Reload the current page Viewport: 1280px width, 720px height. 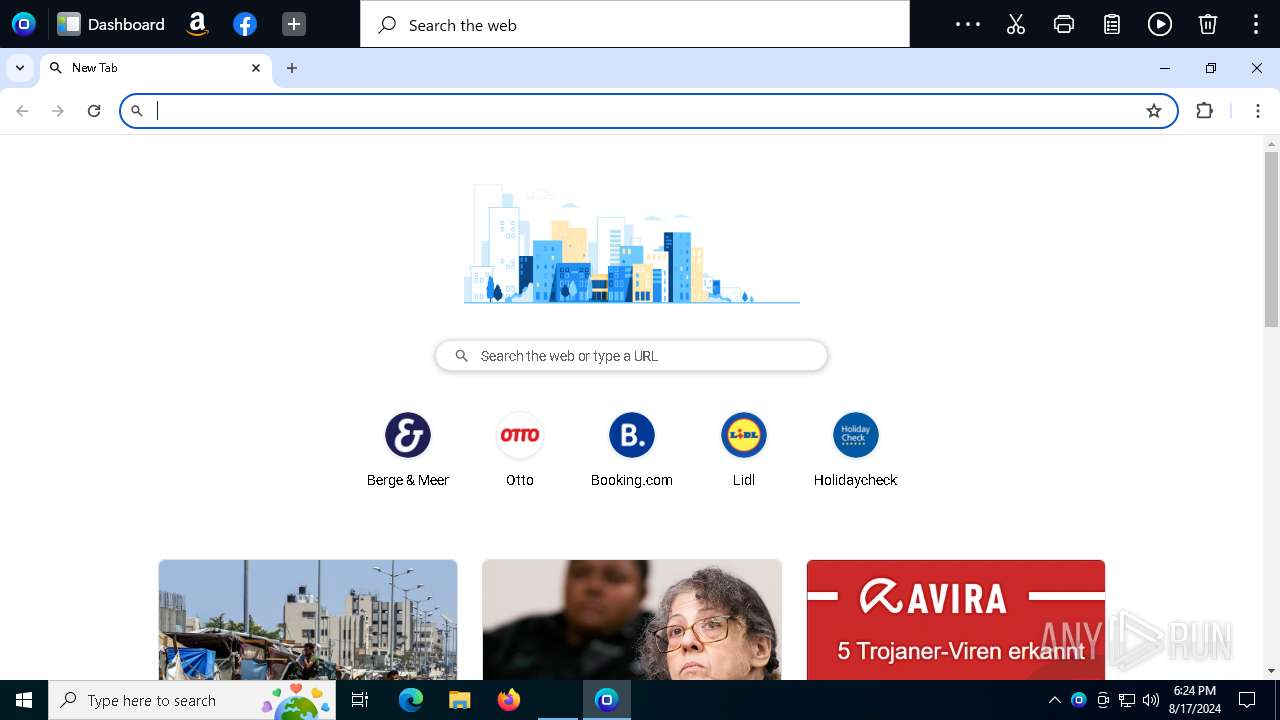(94, 111)
